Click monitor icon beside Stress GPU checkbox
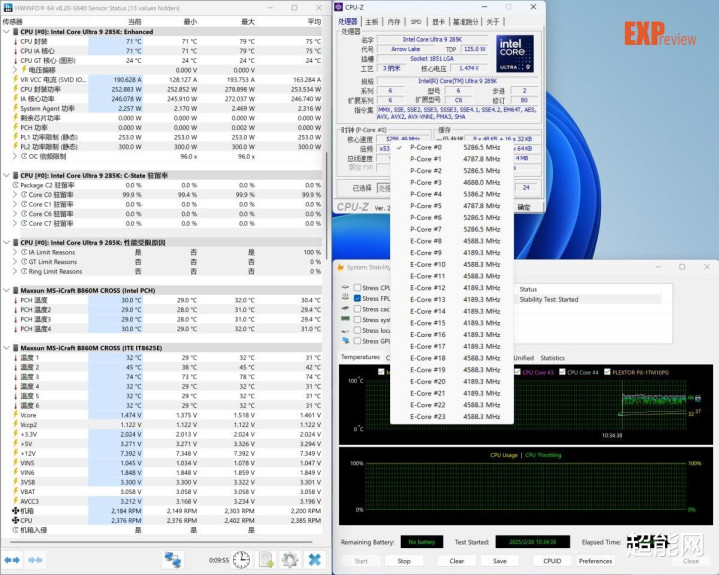719x575 pixels. [345, 341]
